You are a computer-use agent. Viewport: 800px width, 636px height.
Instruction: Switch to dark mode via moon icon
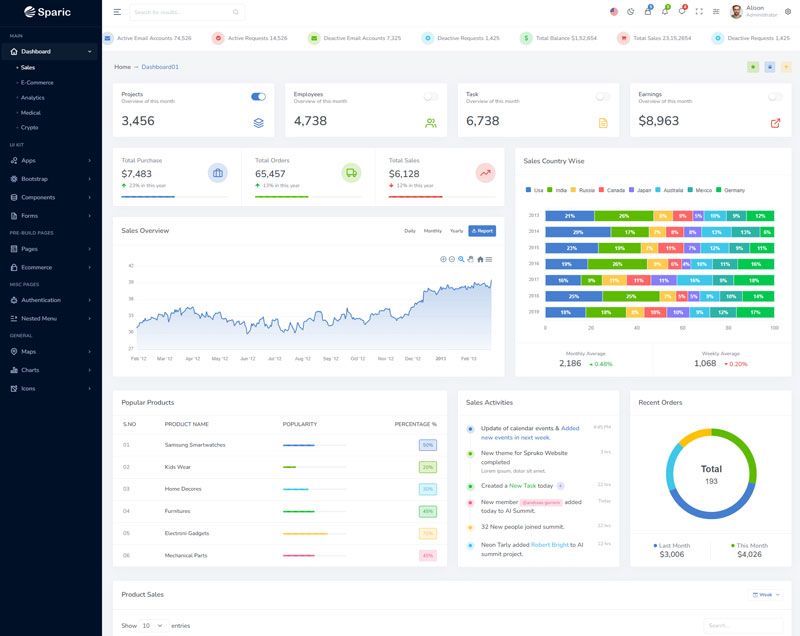tap(630, 12)
